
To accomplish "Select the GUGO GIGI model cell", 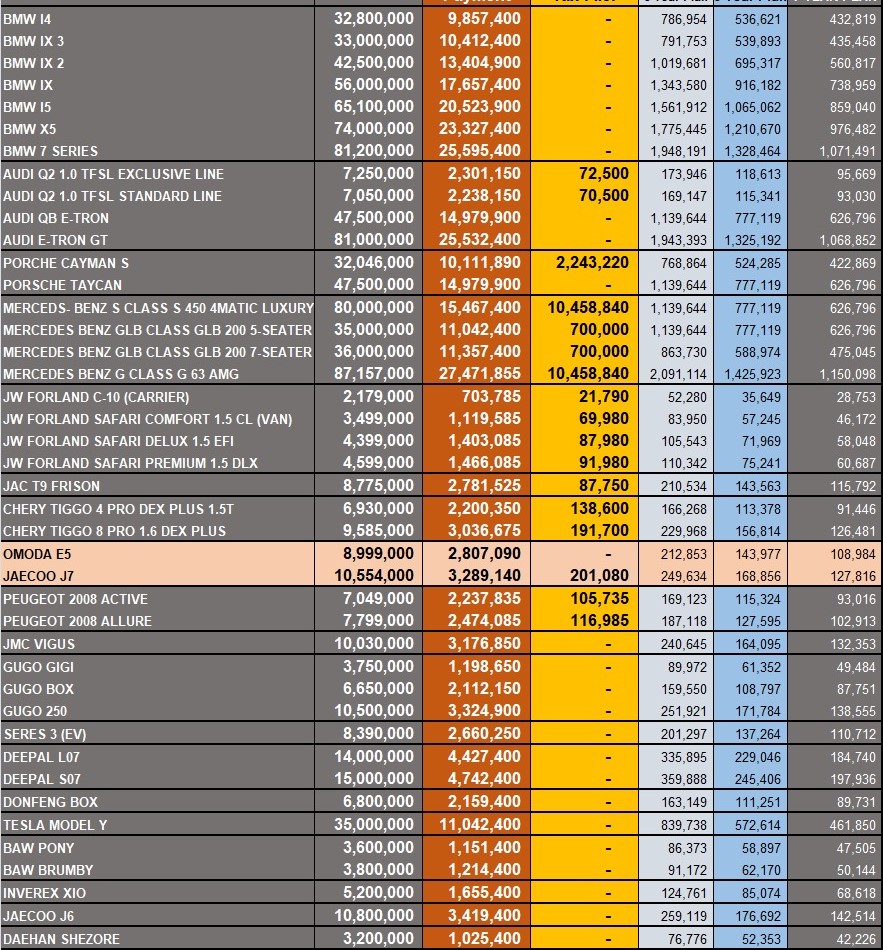I will point(158,667).
